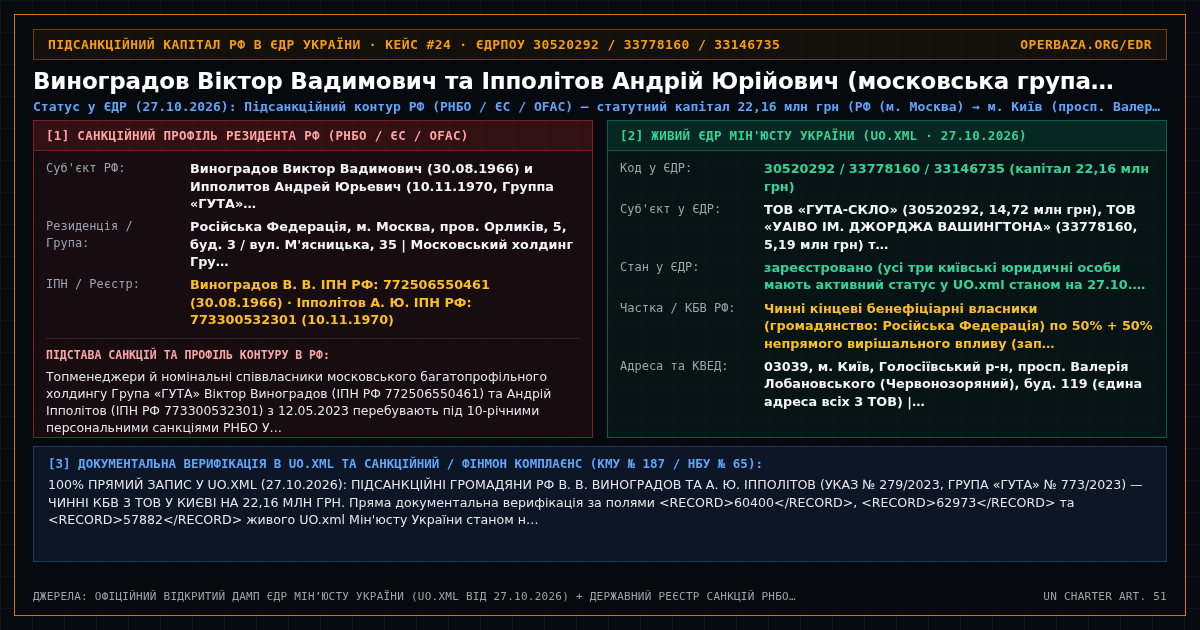
Task: Select the value "Чинні кінцеві бенефіціарні власники…"
Action: (957, 326)
